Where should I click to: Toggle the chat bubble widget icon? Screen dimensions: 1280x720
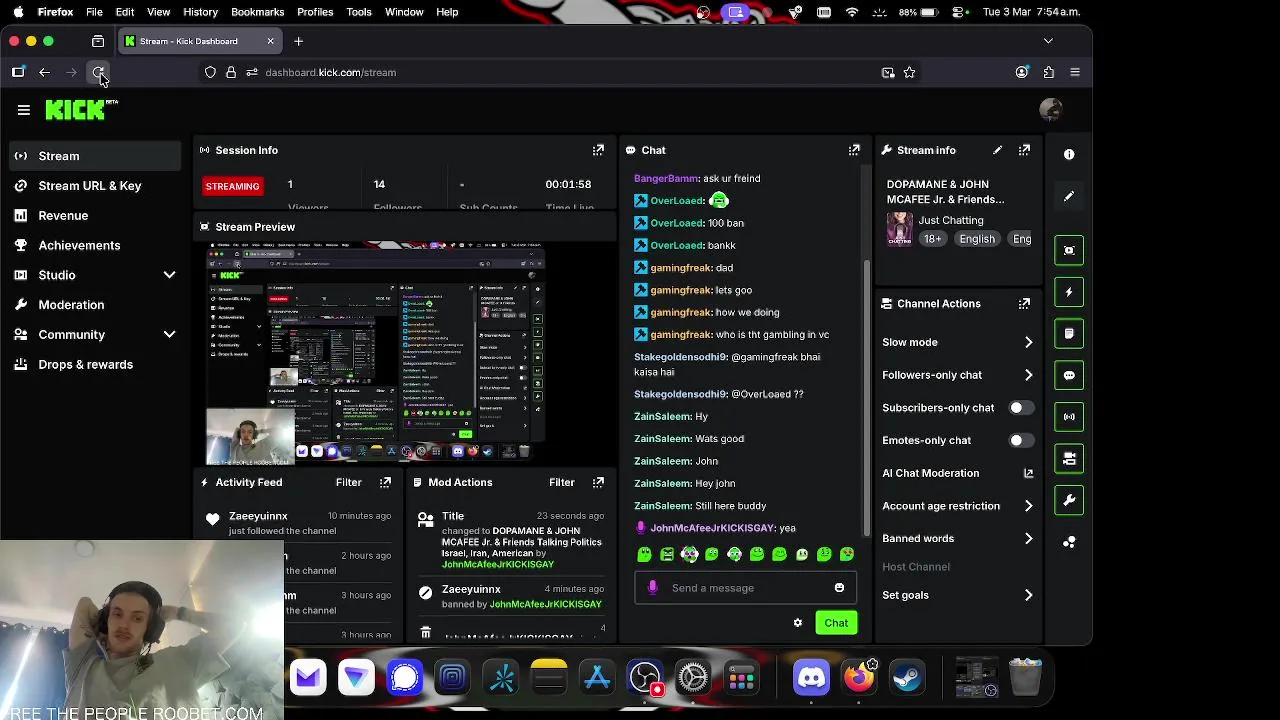click(x=1069, y=375)
